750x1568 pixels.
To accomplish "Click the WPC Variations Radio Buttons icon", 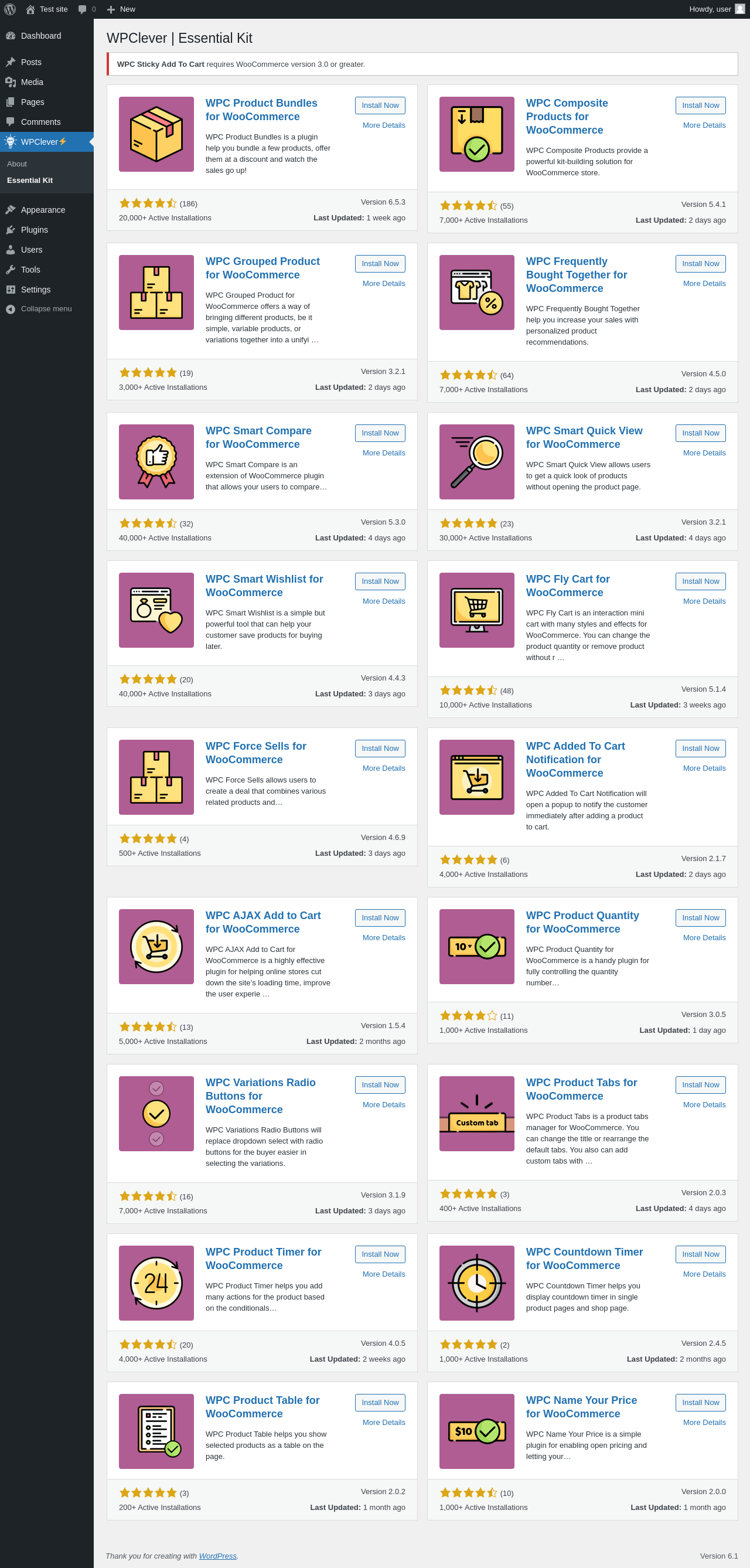I will tap(156, 1113).
